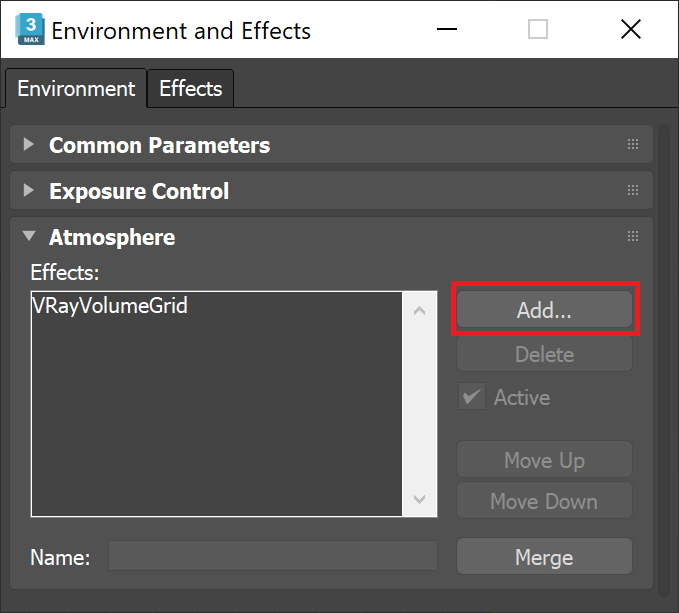The height and width of the screenshot is (613, 679).
Task: Click the Add... button
Action: coord(544,310)
